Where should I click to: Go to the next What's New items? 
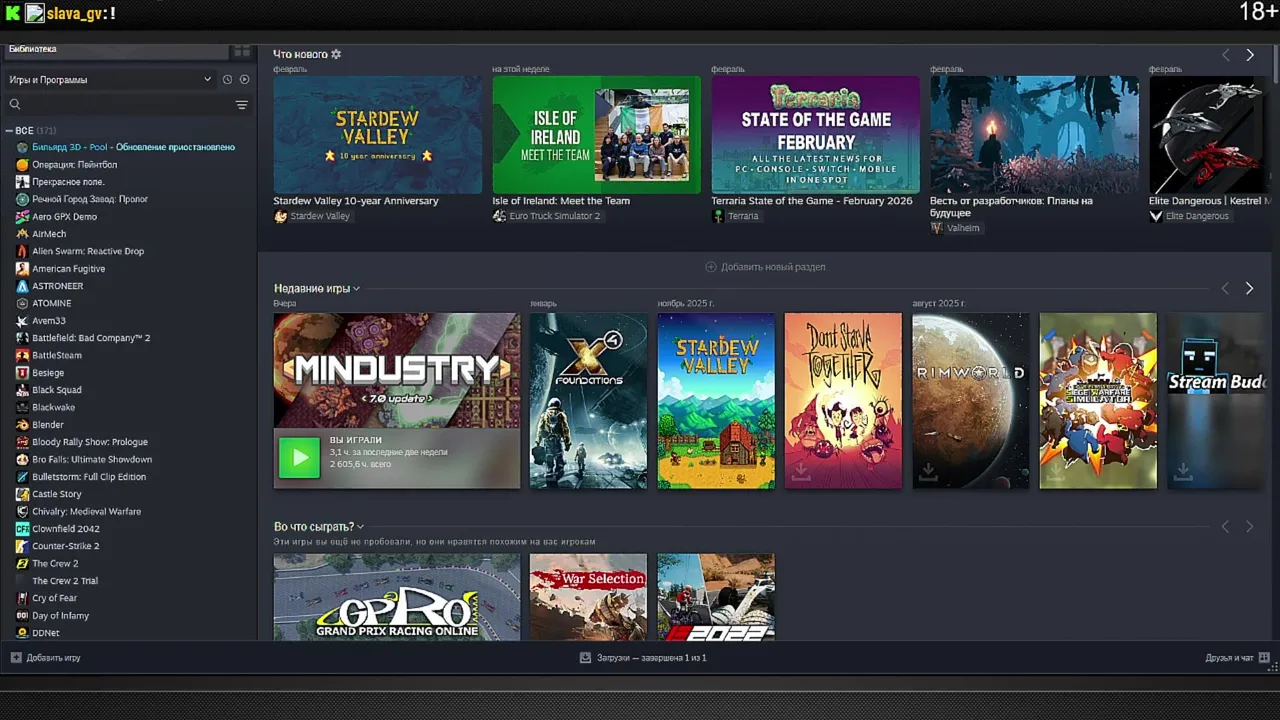coord(1250,55)
